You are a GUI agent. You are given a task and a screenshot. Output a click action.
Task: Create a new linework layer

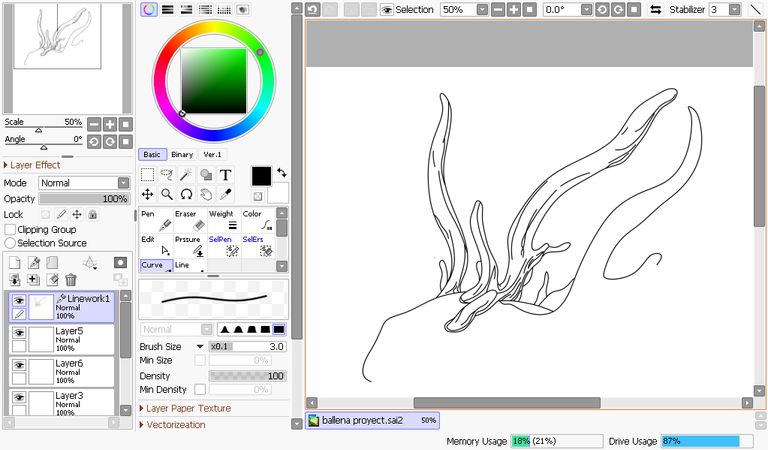point(34,263)
